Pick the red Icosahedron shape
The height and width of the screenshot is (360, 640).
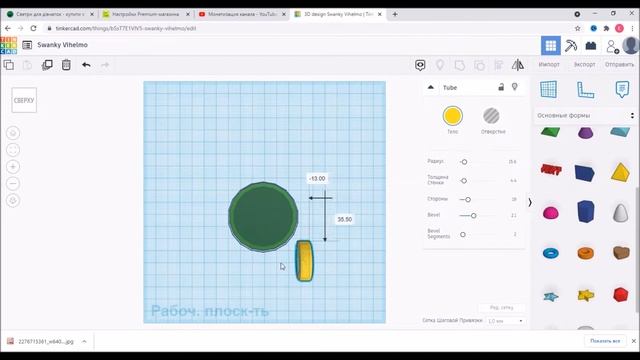click(620, 295)
